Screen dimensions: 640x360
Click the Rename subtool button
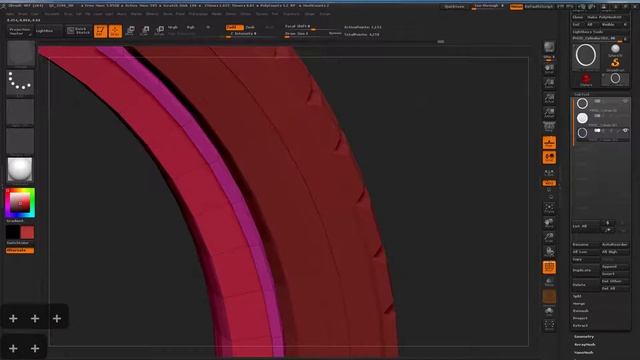[586, 244]
